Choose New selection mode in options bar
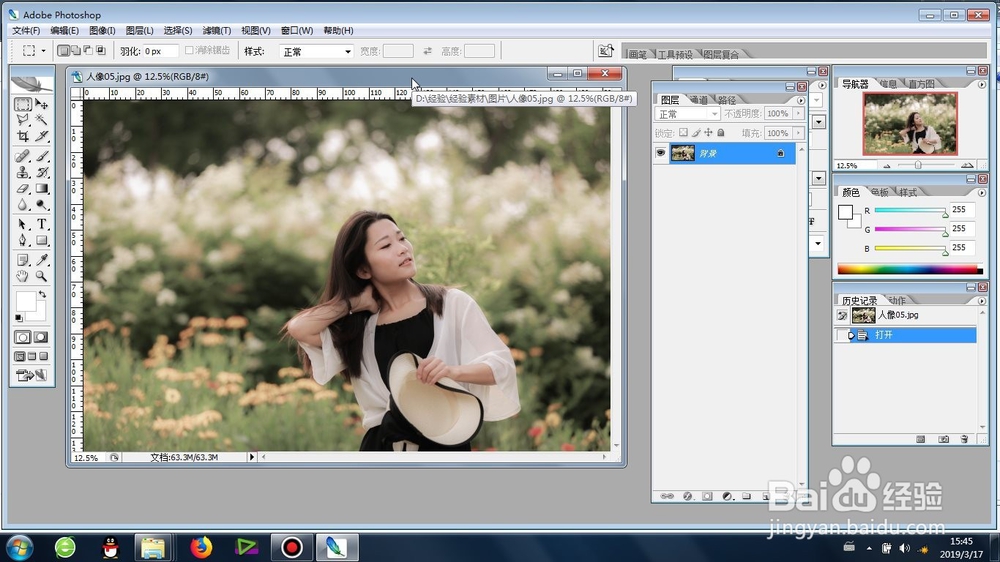1000x562 pixels. point(62,50)
